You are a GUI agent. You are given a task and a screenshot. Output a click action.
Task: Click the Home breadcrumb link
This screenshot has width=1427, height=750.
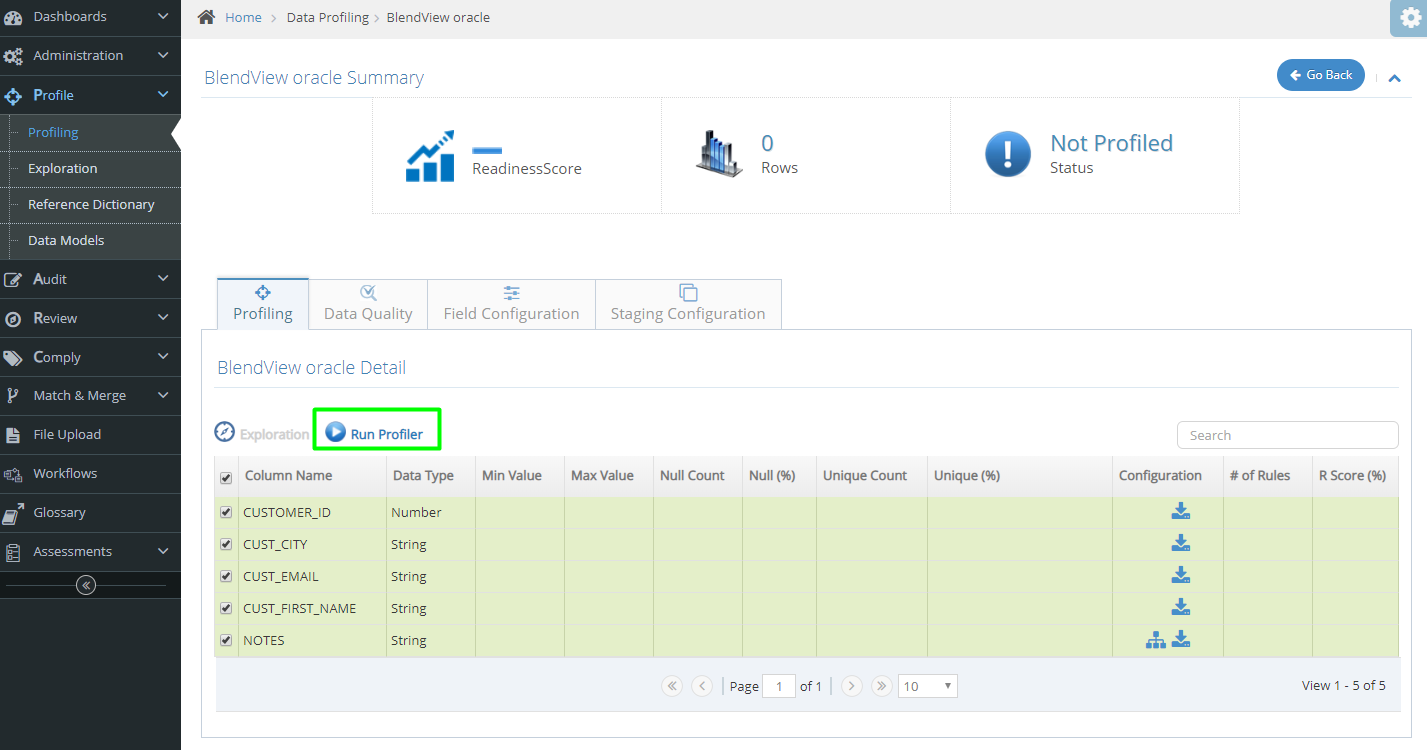pos(243,17)
